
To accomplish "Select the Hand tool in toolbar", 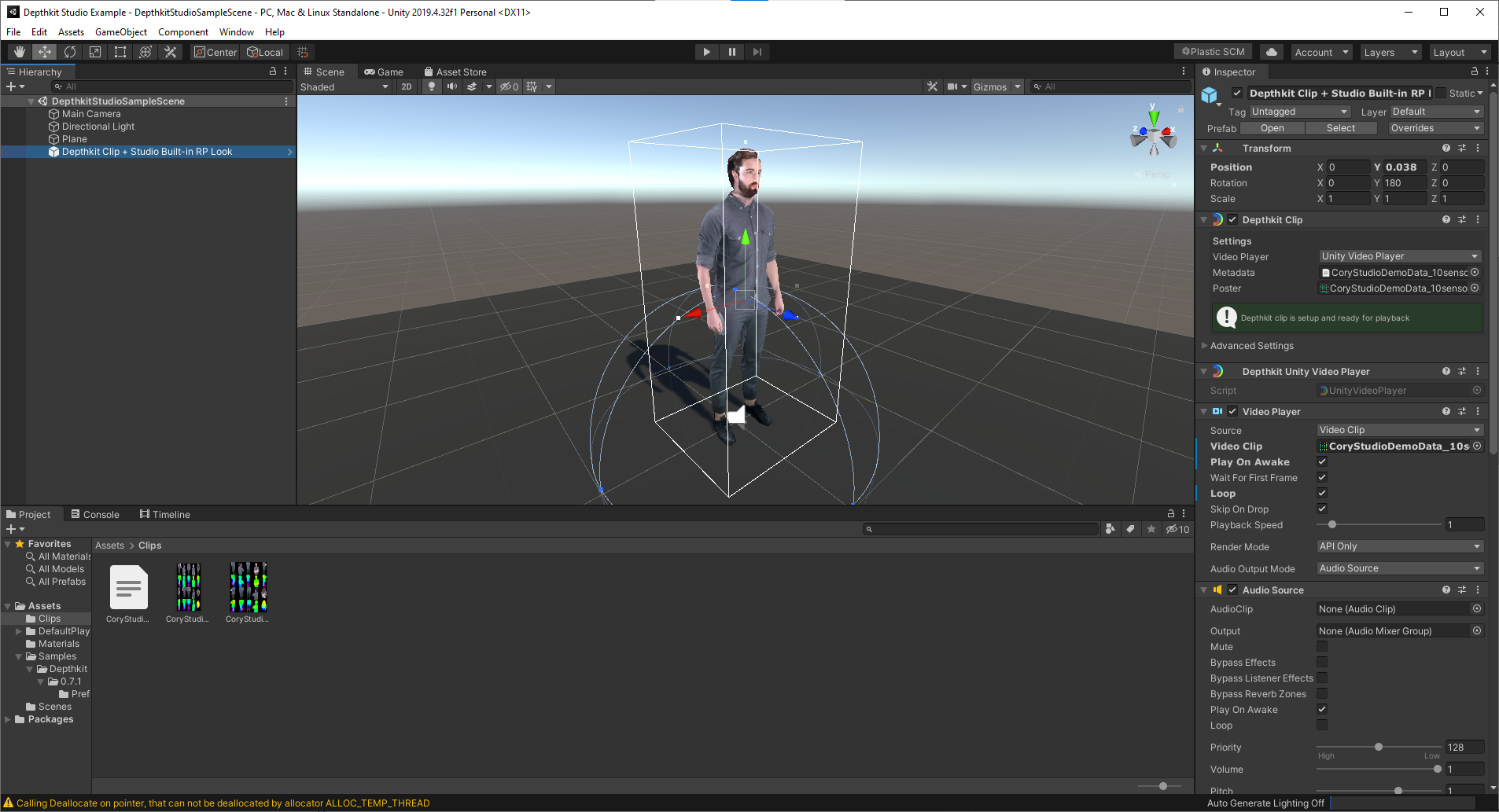I will [20, 52].
